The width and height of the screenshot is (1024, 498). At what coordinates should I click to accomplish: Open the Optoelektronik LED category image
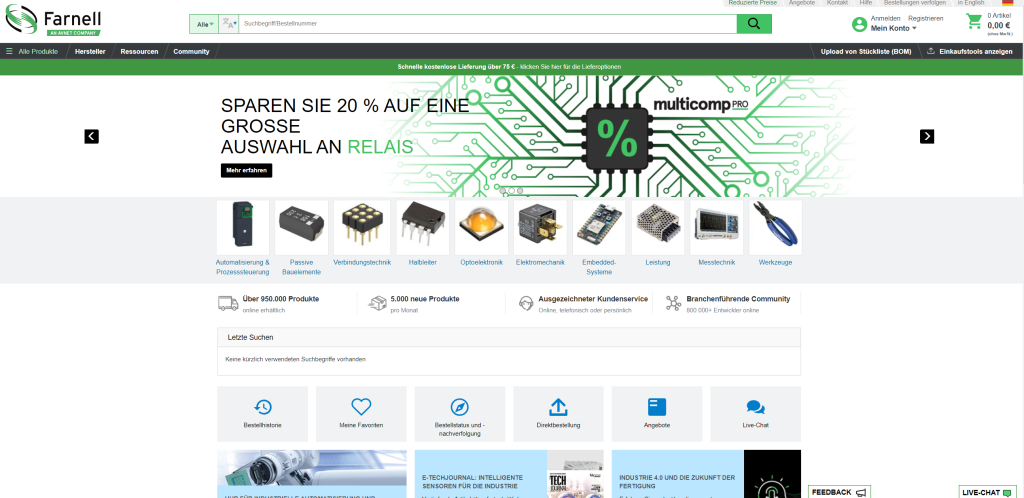(x=481, y=227)
